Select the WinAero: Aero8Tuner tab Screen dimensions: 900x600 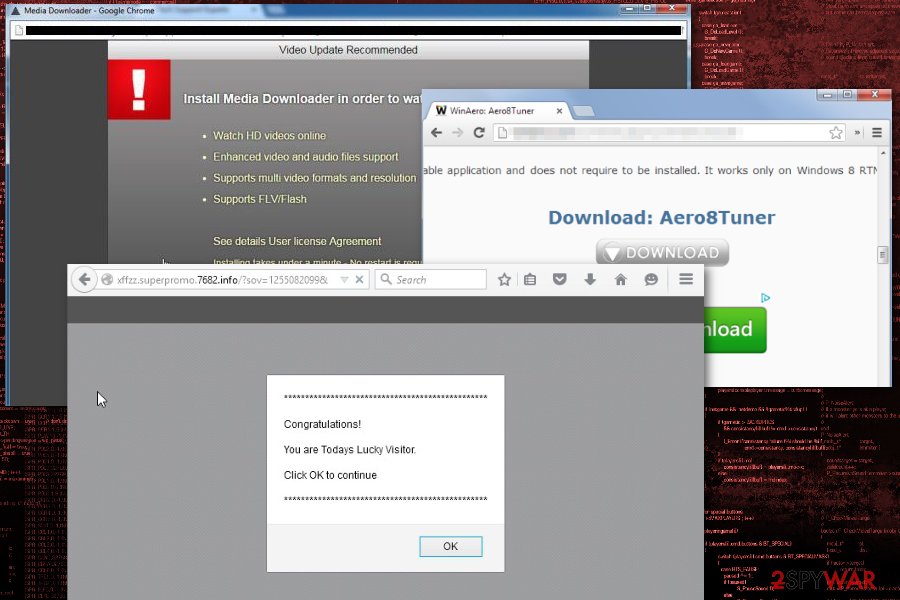coord(496,111)
